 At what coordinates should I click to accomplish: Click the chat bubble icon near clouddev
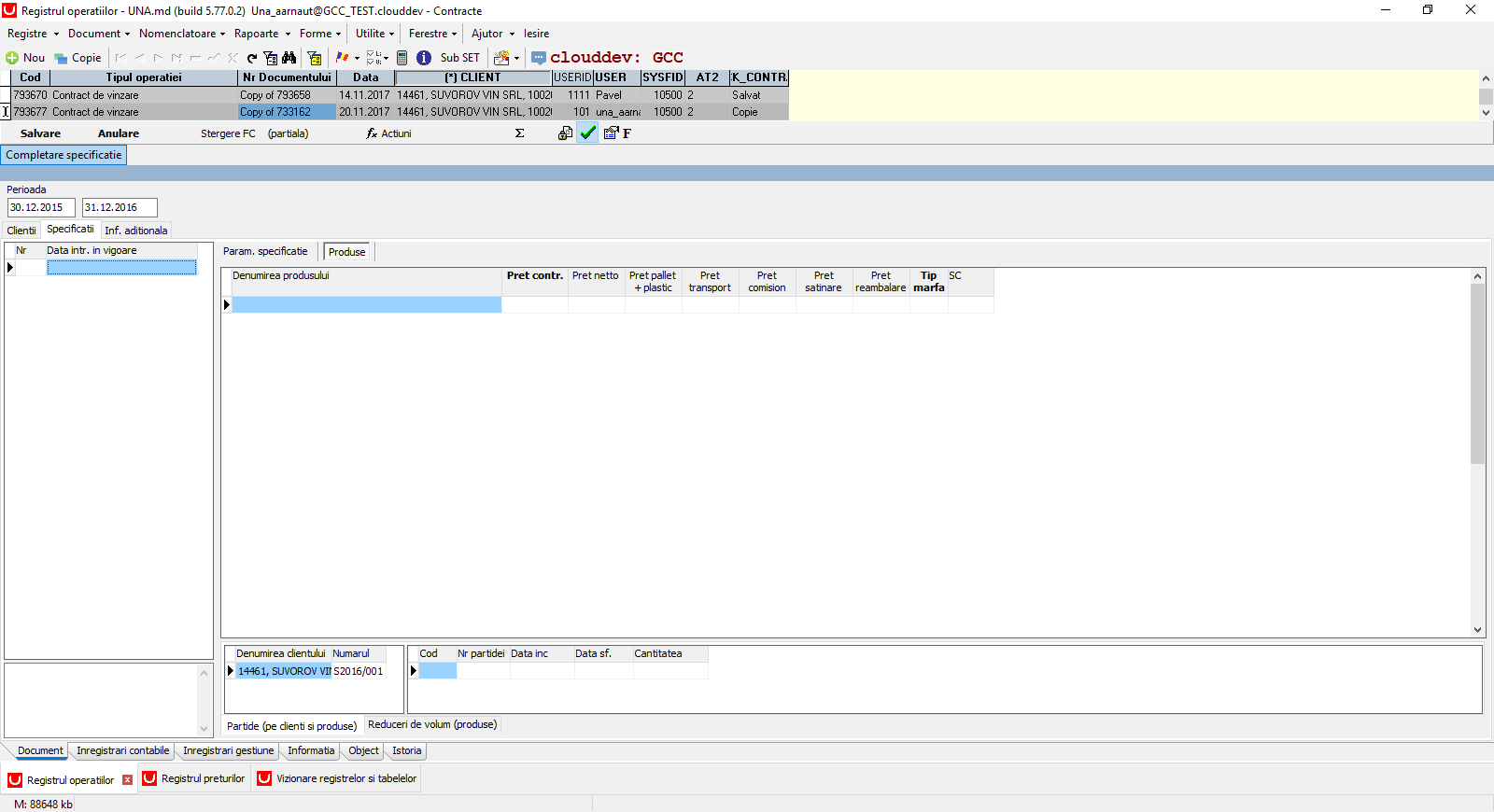539,58
